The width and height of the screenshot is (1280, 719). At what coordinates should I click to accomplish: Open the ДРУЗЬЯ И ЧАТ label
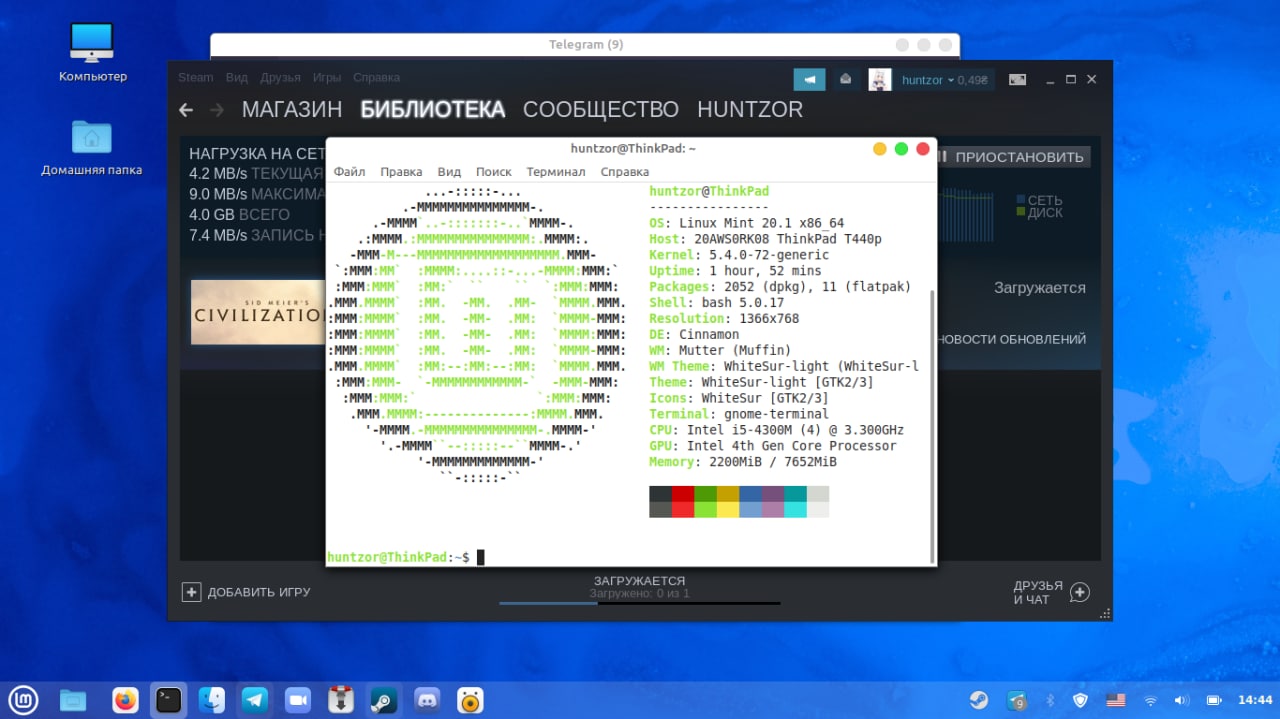point(1038,592)
